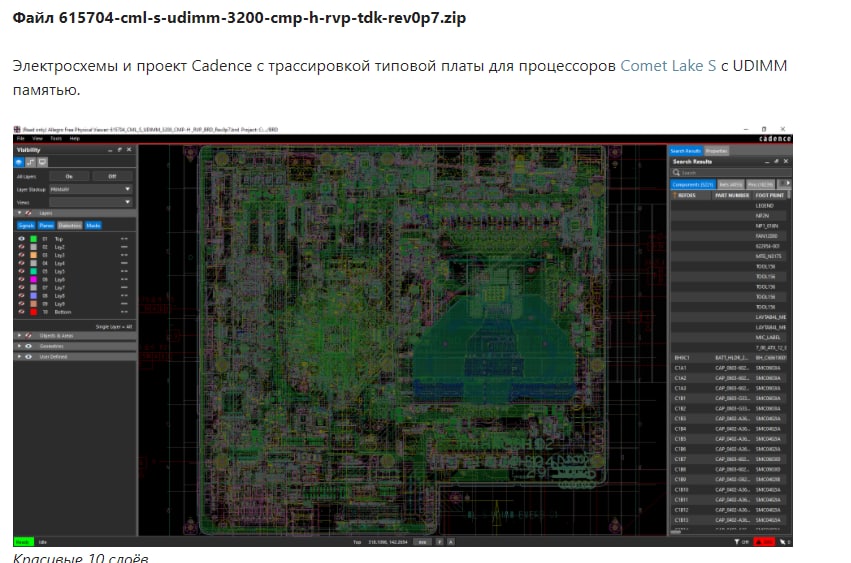Expand the Objects & Areas section

(20, 336)
